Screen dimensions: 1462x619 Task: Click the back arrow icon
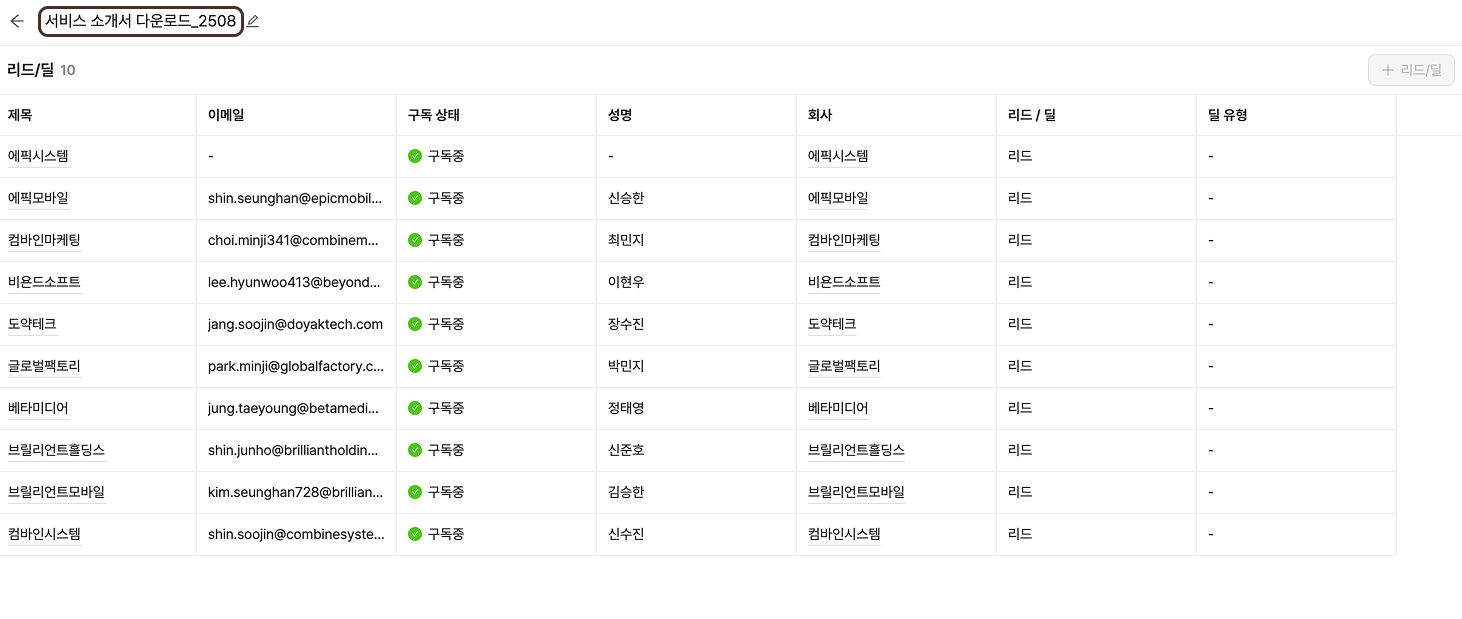tap(17, 21)
